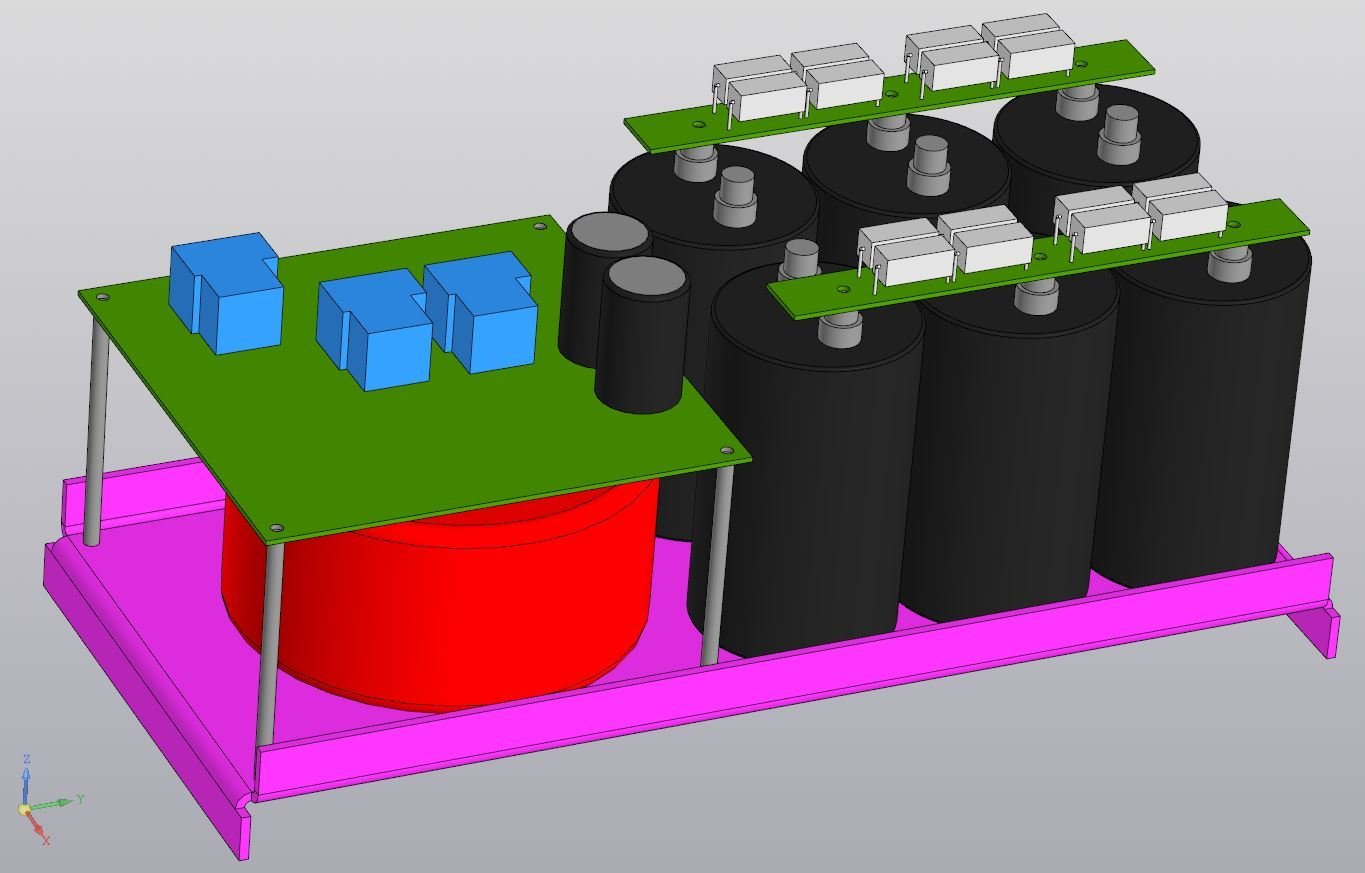
Task: Select the leftmost blue relay block
Action: [227, 292]
